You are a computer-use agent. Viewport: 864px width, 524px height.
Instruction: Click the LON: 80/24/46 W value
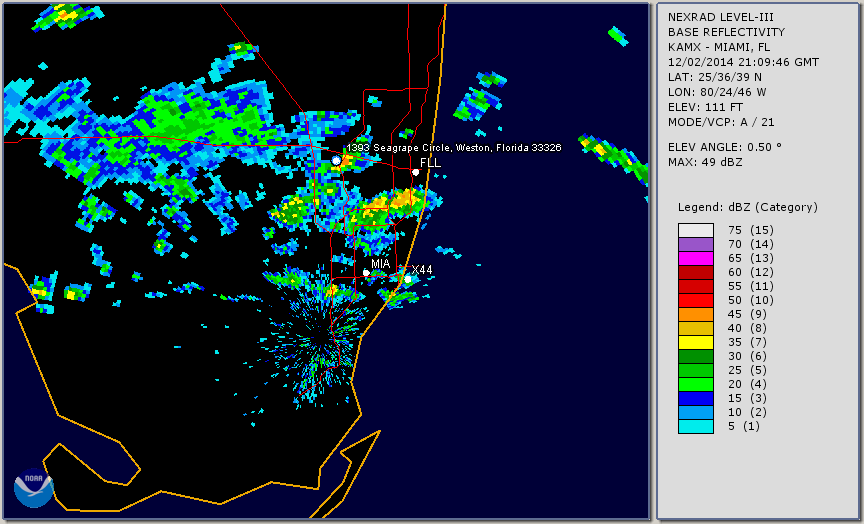pyautogui.click(x=717, y=92)
